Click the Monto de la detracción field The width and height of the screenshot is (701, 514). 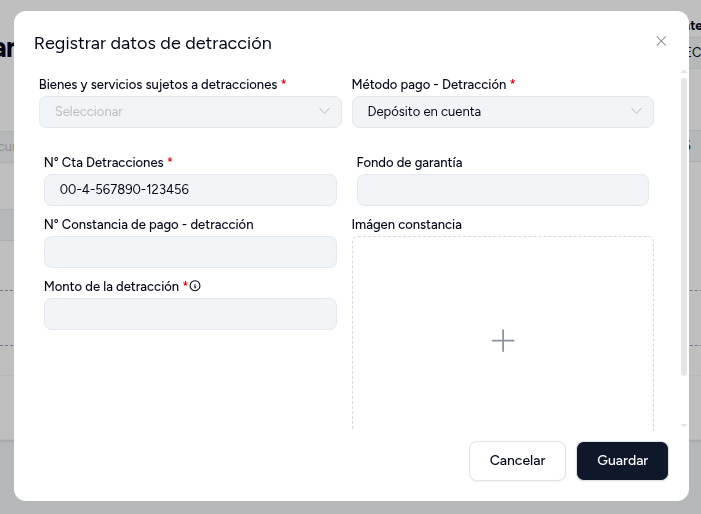click(190, 314)
